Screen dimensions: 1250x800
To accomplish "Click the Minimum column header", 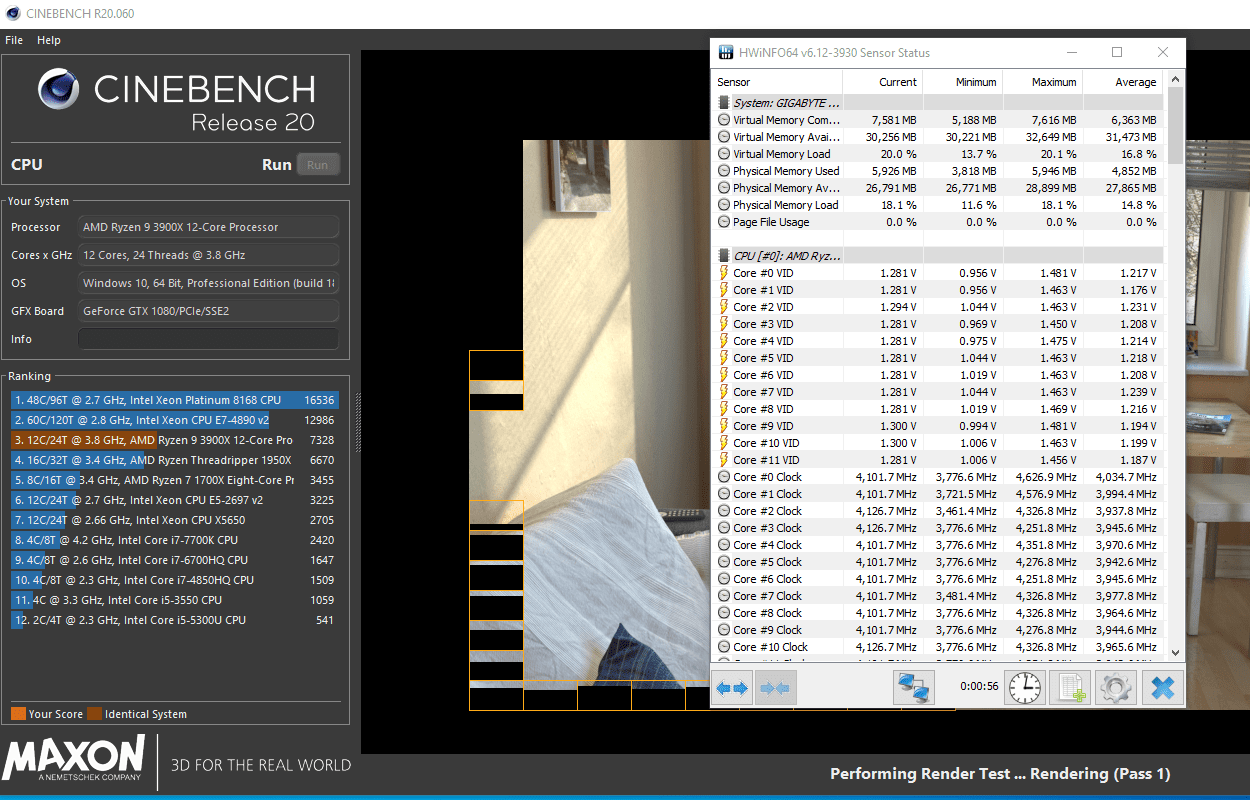I will [x=962, y=82].
